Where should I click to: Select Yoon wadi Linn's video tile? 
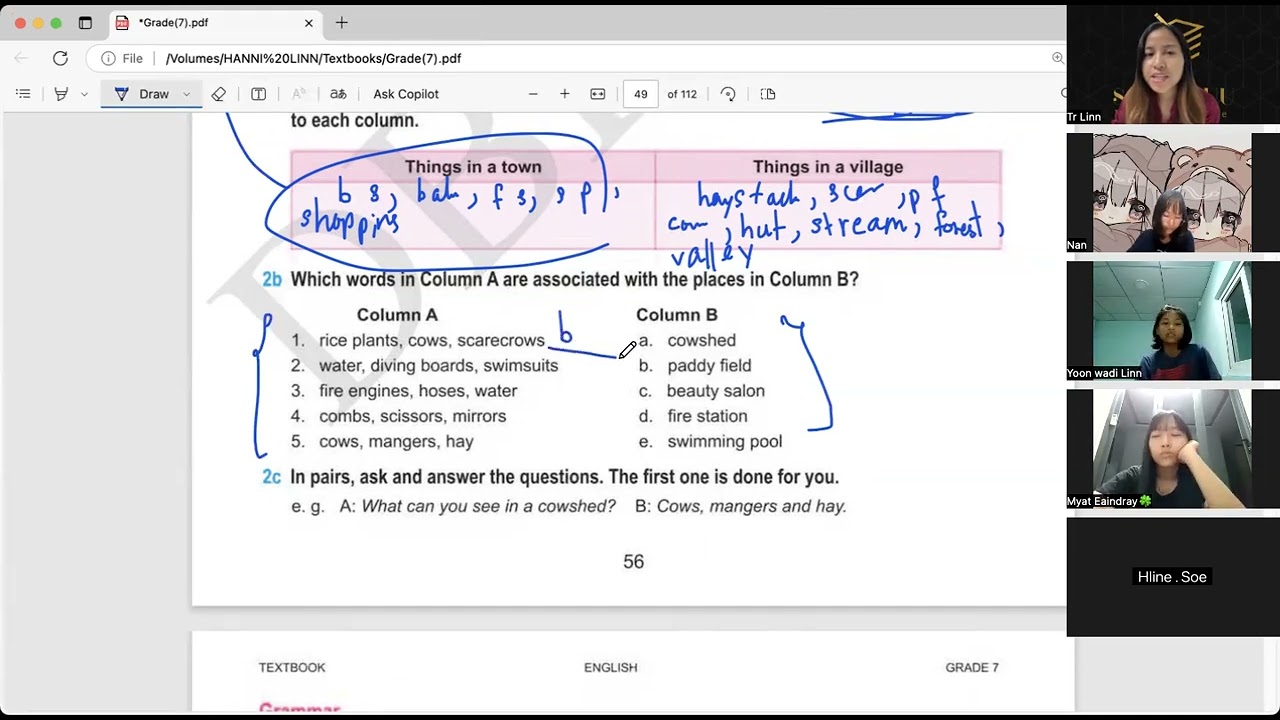pyautogui.click(x=1172, y=320)
